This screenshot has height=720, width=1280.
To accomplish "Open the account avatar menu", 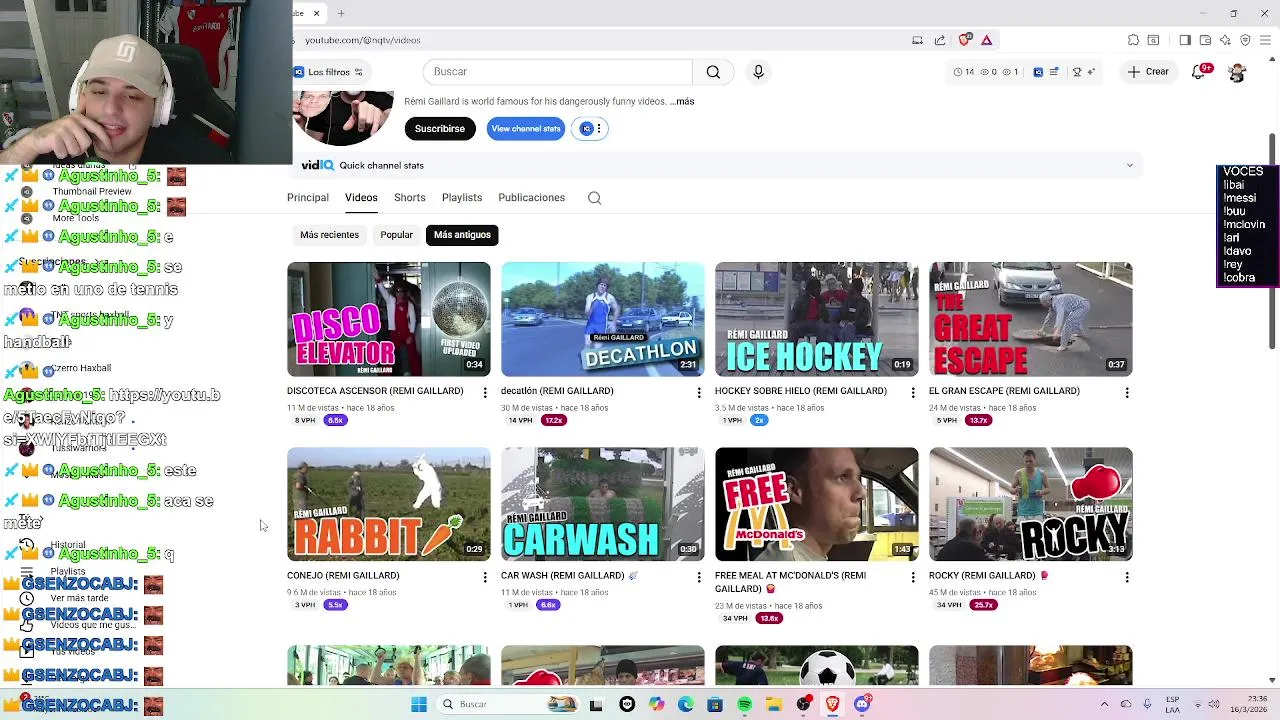I will click(1237, 72).
